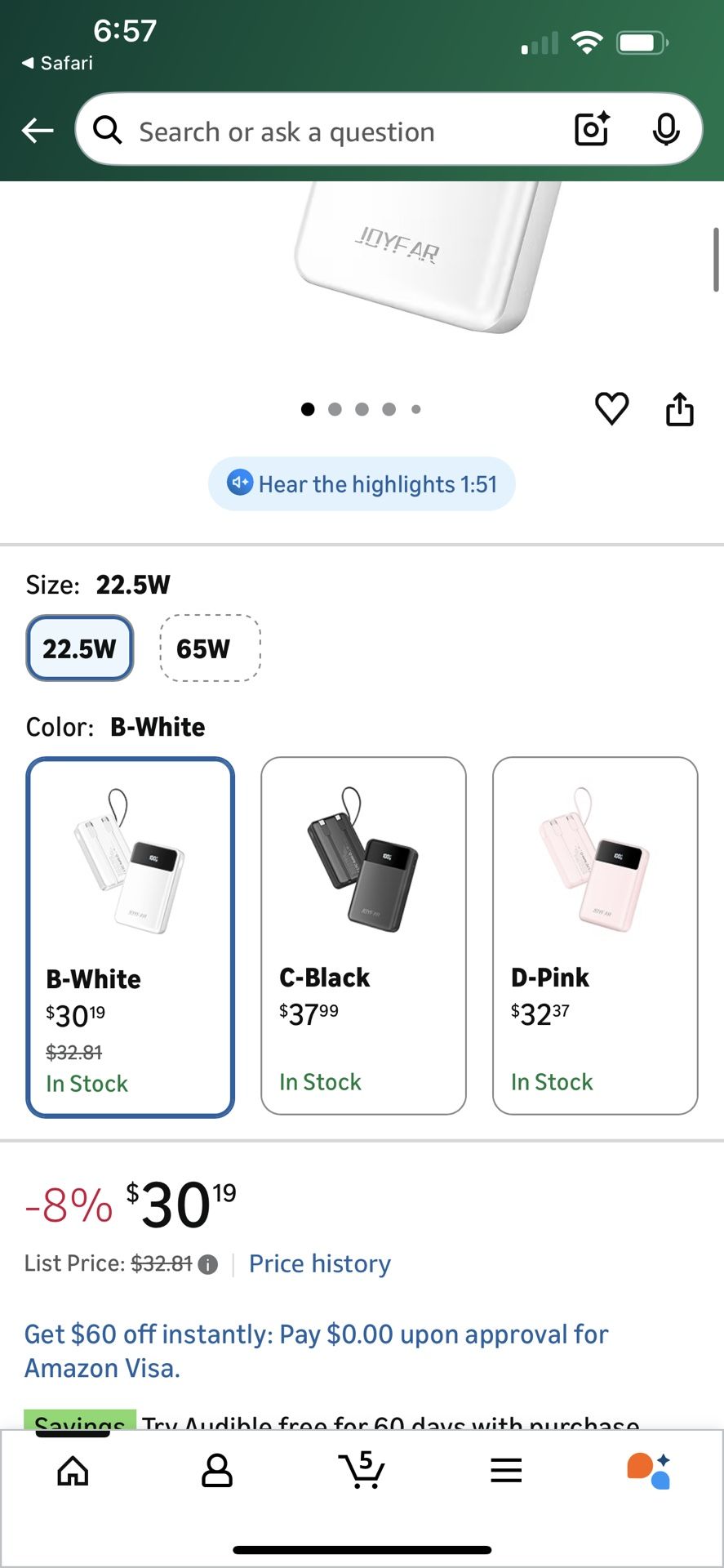Tap the List Price info icon
Screen dimensions: 724x1568
pos(208,1265)
